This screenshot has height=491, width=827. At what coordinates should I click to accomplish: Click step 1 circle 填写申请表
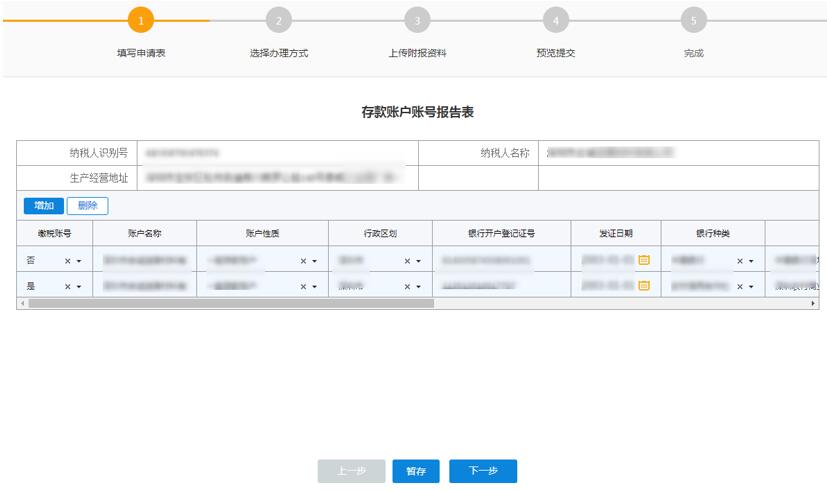pos(141,21)
